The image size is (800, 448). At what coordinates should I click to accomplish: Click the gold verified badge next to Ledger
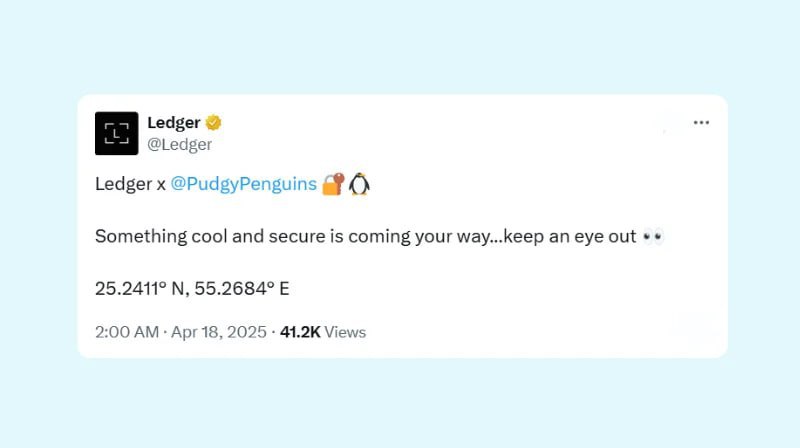click(213, 123)
